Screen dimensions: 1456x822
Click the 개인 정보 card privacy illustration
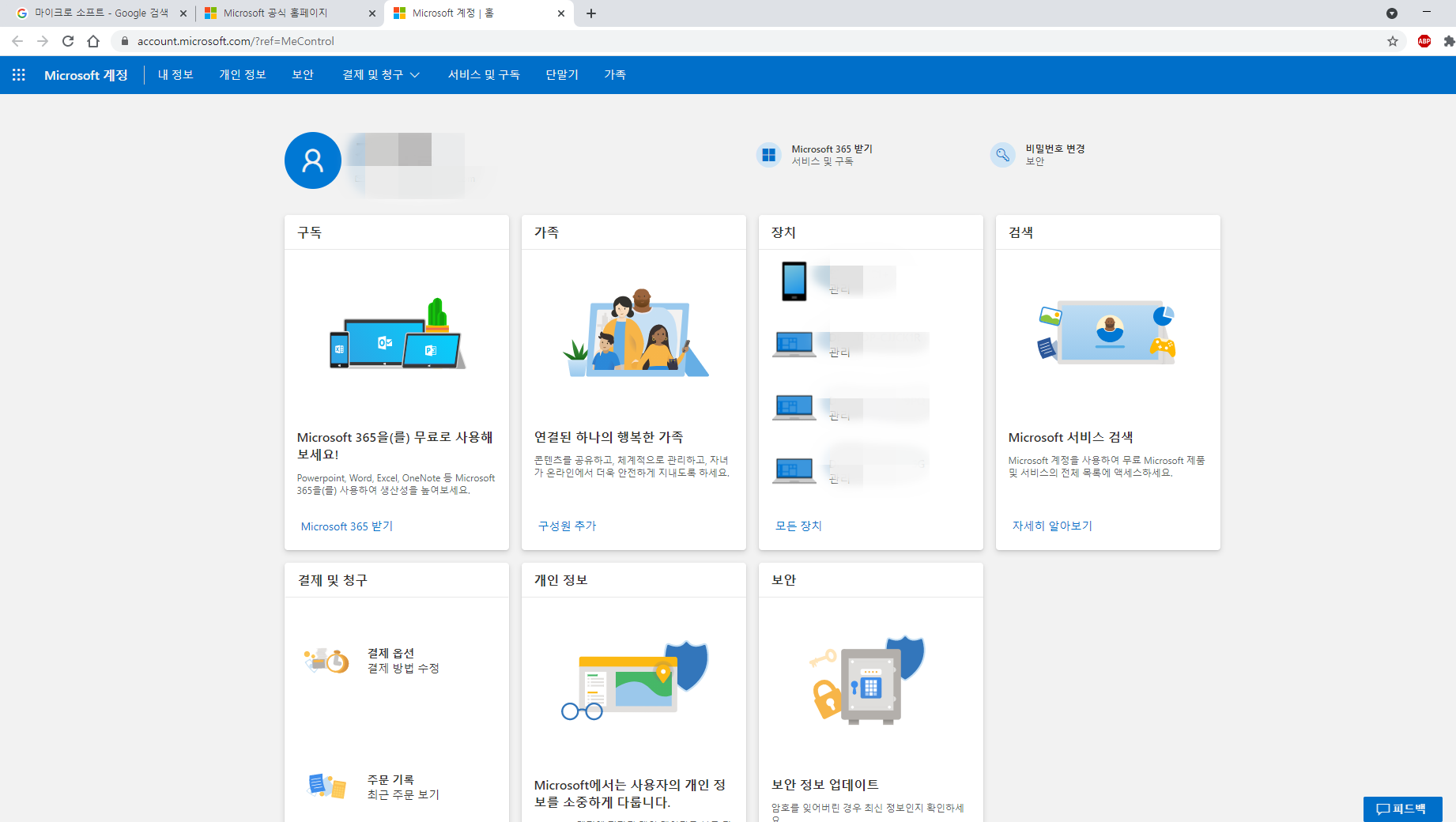[x=635, y=680]
